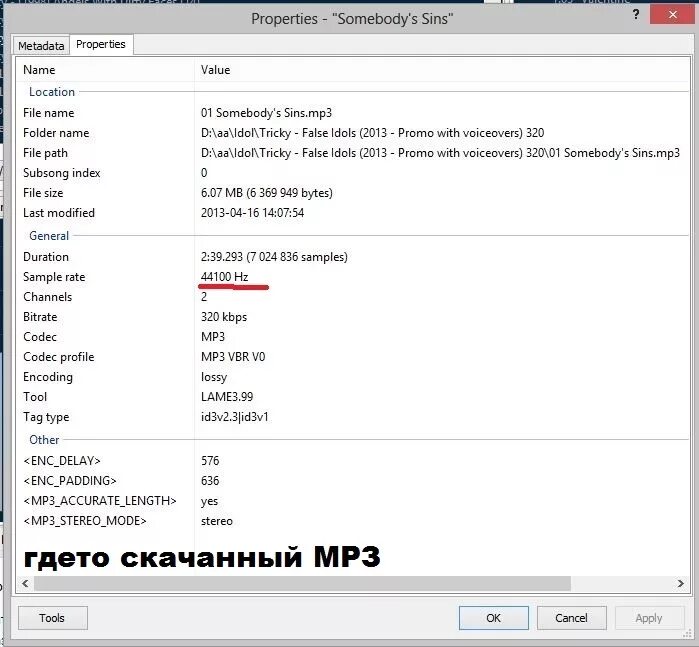Screen dimensions: 699x647
Task: Select the Tool row label
Action: point(35,397)
